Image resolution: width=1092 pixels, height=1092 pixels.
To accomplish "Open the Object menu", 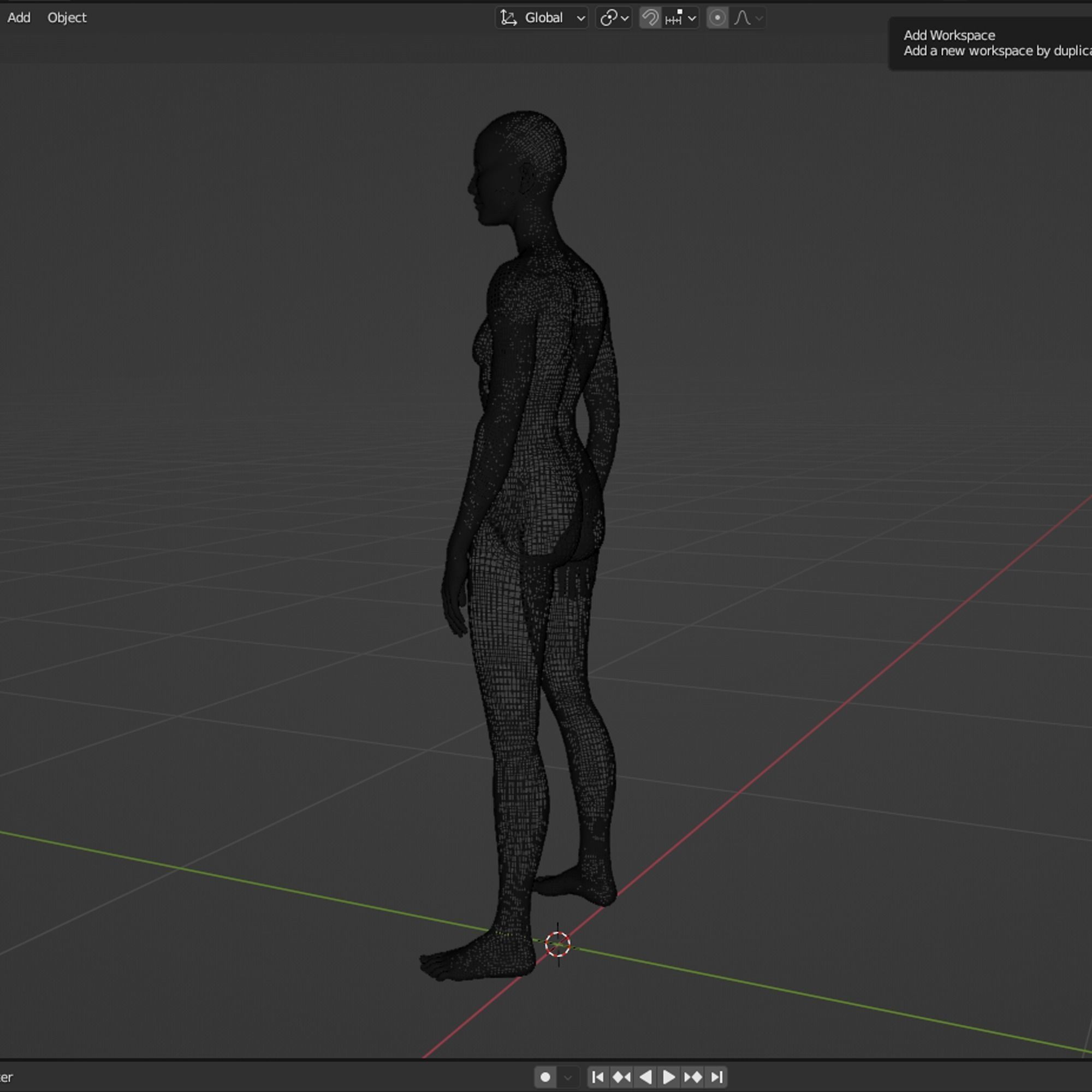I will [x=67, y=18].
